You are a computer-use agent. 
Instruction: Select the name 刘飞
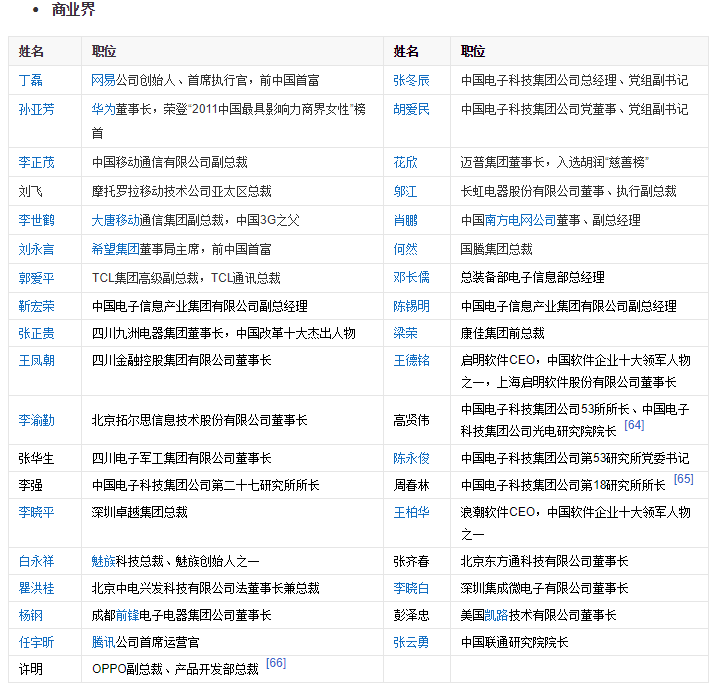click(x=30, y=191)
